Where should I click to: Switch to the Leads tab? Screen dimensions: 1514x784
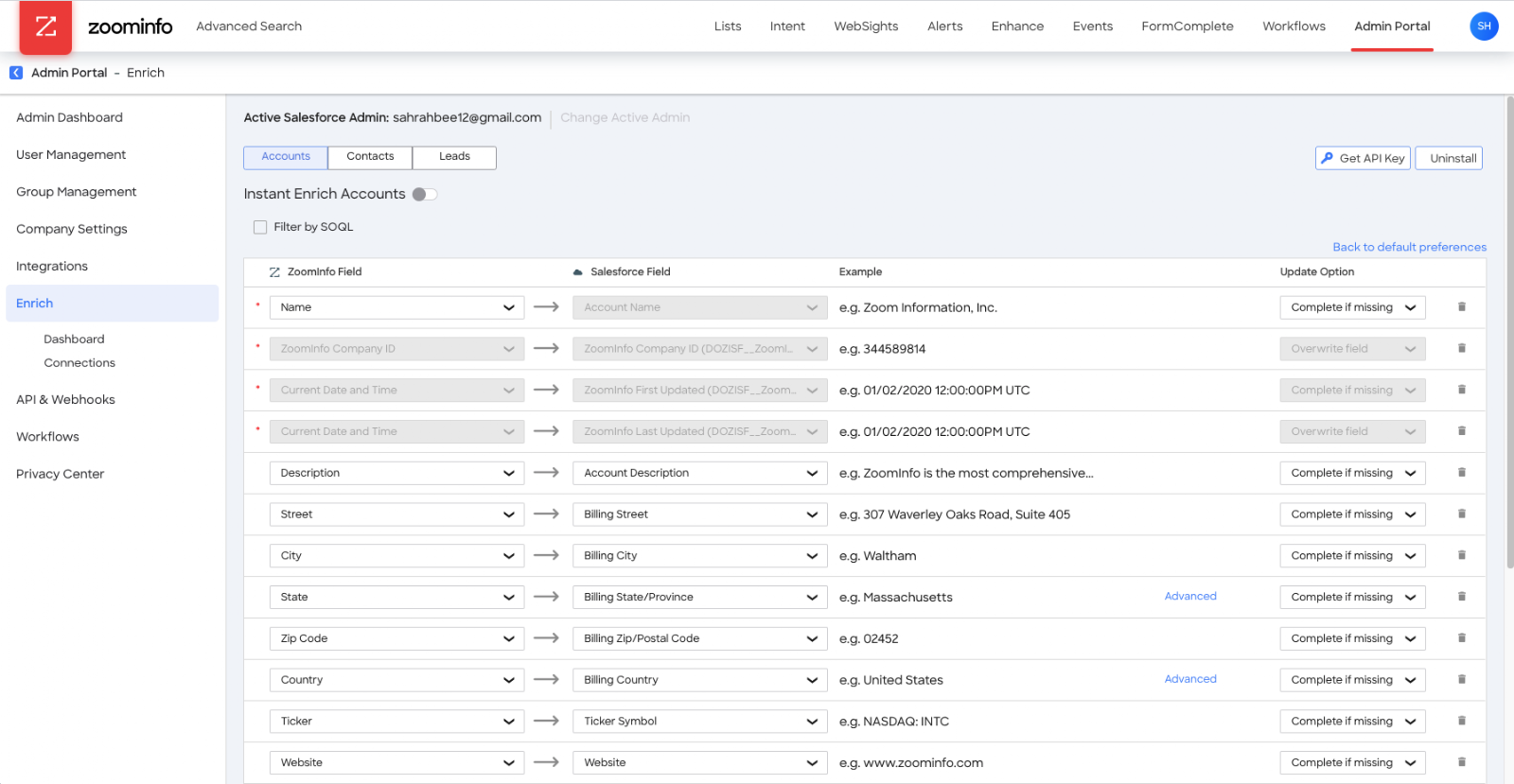pyautogui.click(x=454, y=157)
